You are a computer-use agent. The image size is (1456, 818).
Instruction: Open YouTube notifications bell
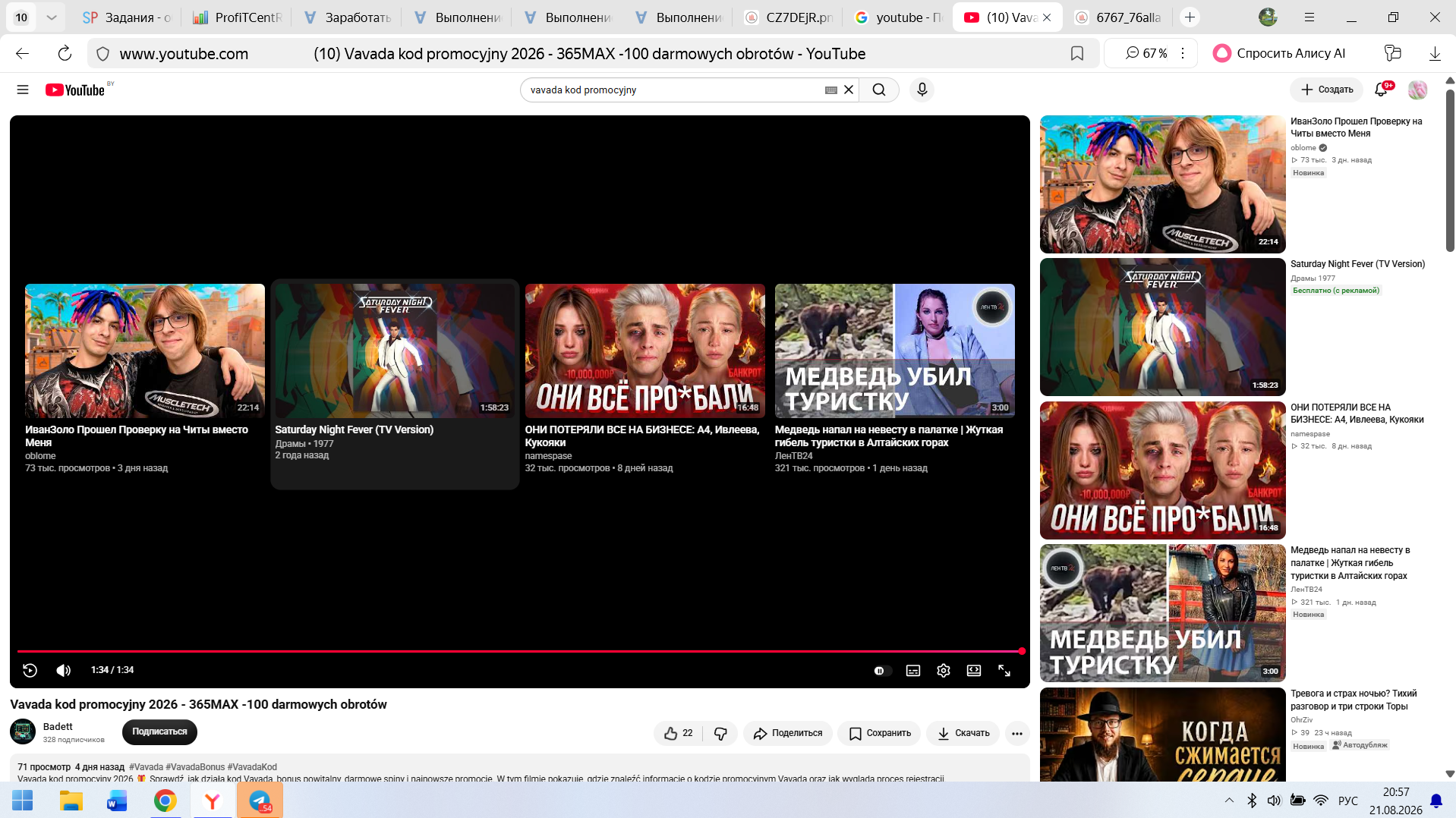(1381, 90)
